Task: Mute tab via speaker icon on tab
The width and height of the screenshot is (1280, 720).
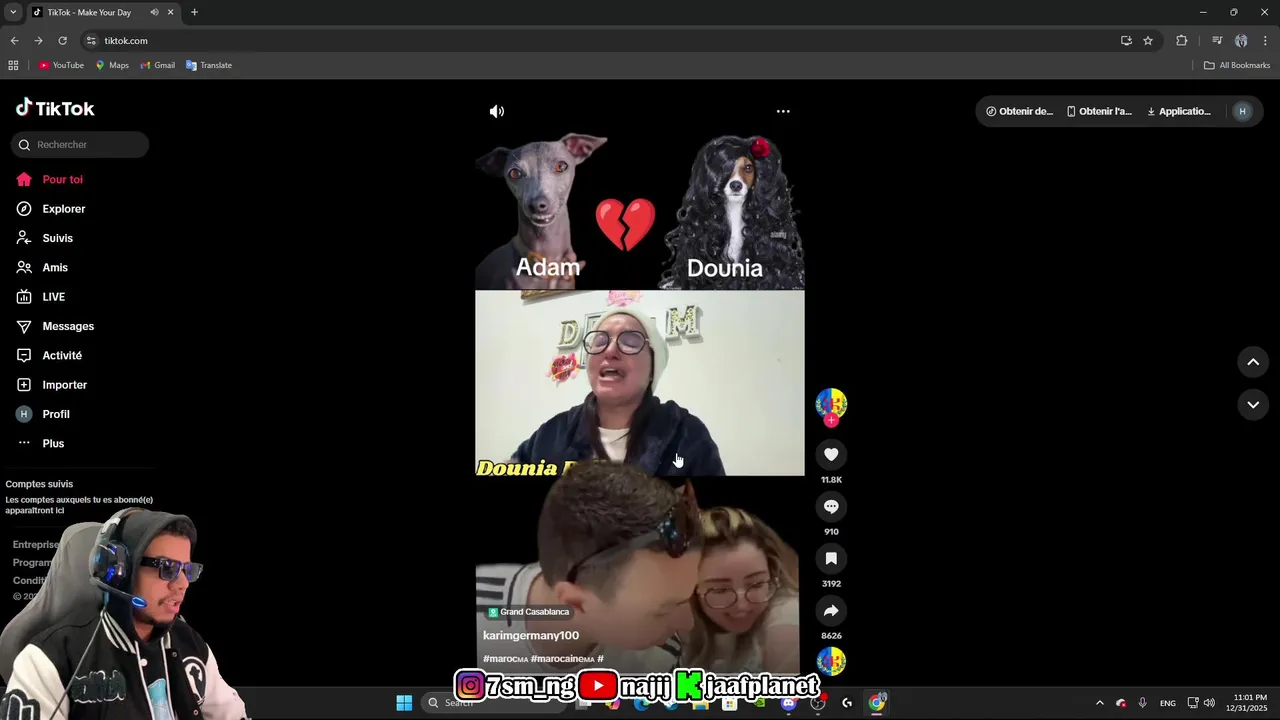Action: (154, 12)
